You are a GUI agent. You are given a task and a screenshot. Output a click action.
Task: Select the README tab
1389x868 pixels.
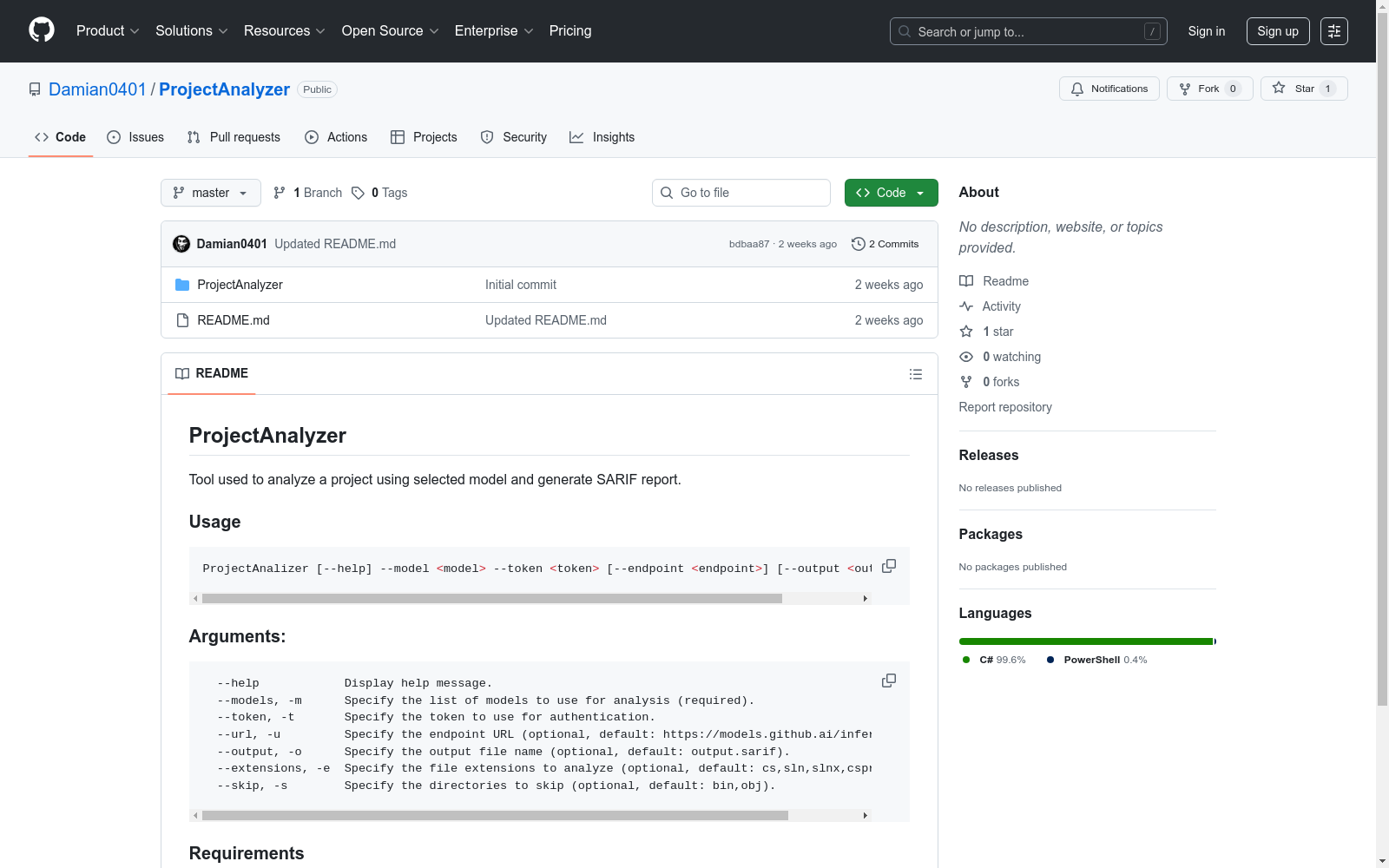pos(212,373)
